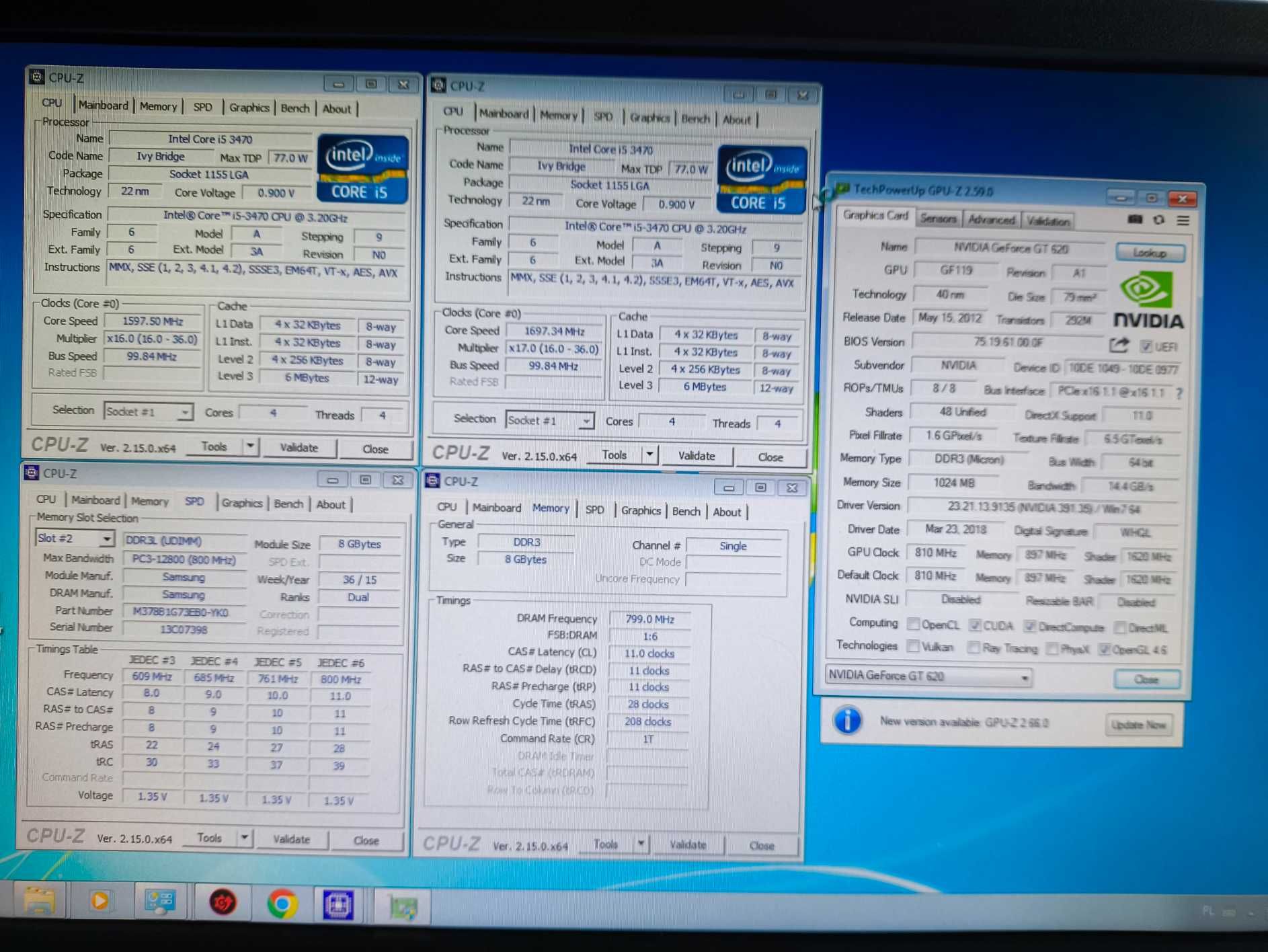Select the Bench tab in the 1697.34 MHz CPU-Z window
Viewport: 1268px width, 952px height.
[x=695, y=118]
